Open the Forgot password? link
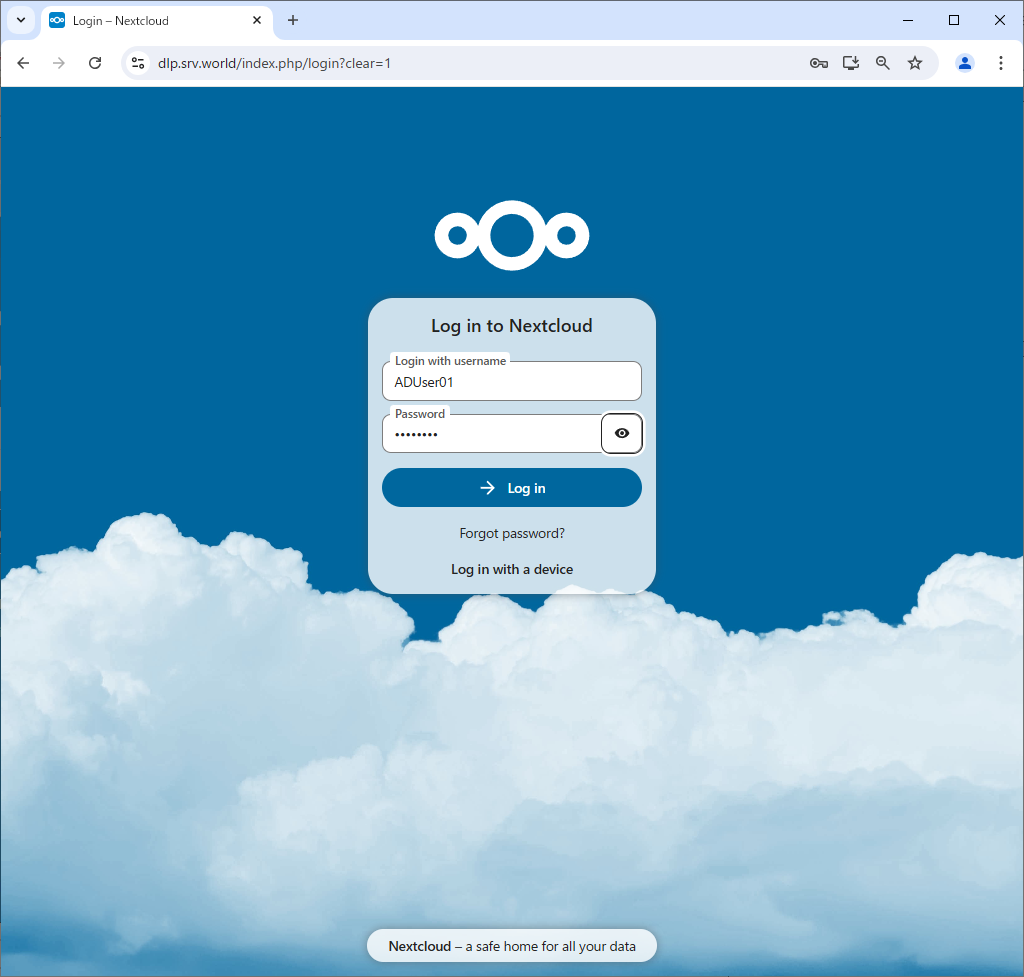Image resolution: width=1024 pixels, height=977 pixels. pos(511,534)
